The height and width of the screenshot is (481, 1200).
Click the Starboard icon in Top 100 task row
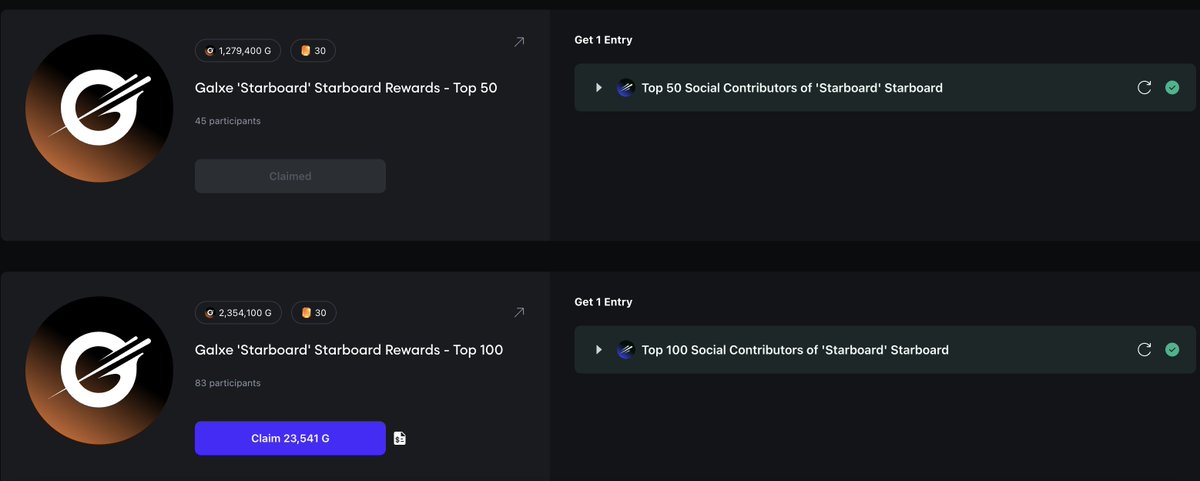coord(626,350)
